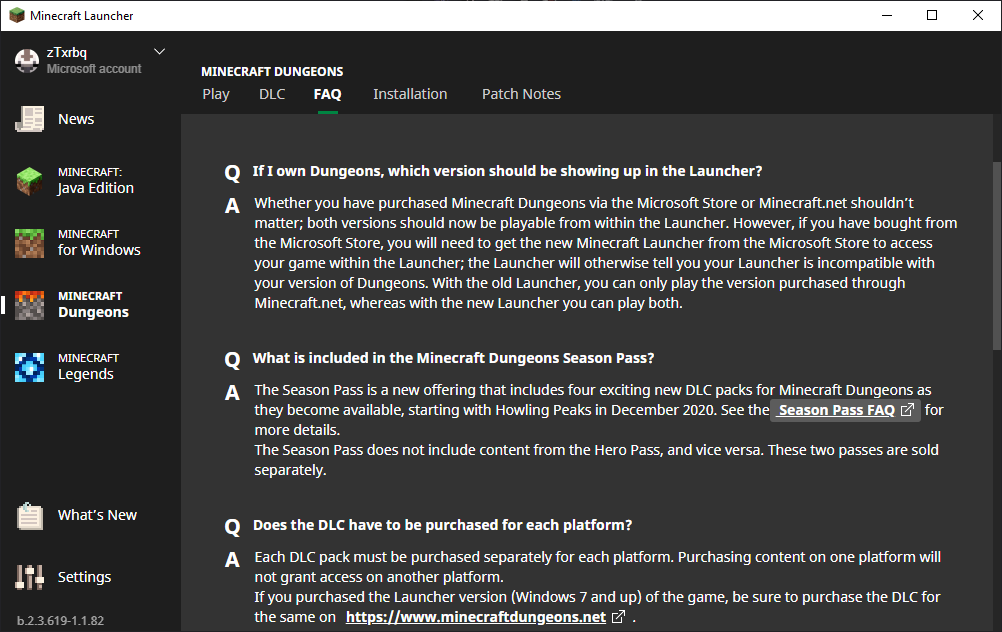Expand the account dropdown chevron
Screen dimensions: 1002x632
coord(159,52)
